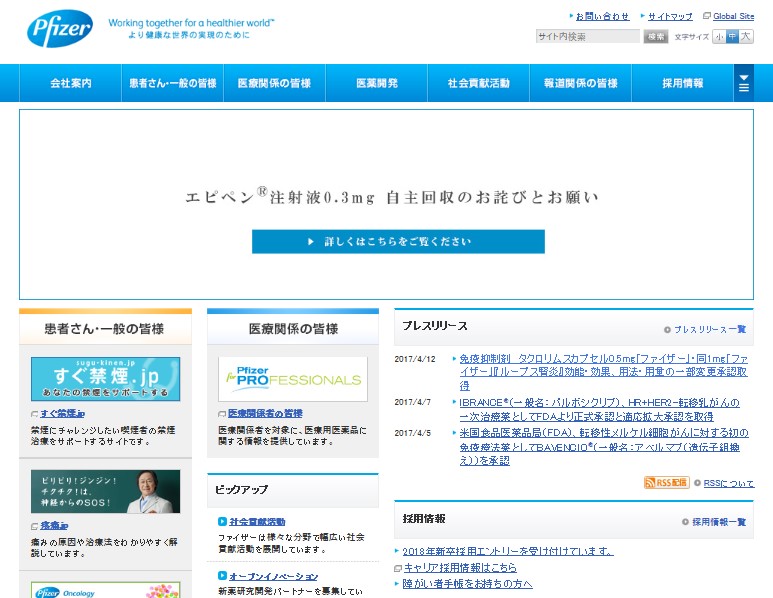773x598 pixels.
Task: Open the 社会貢献活動 navigation tab
Action: tap(479, 83)
